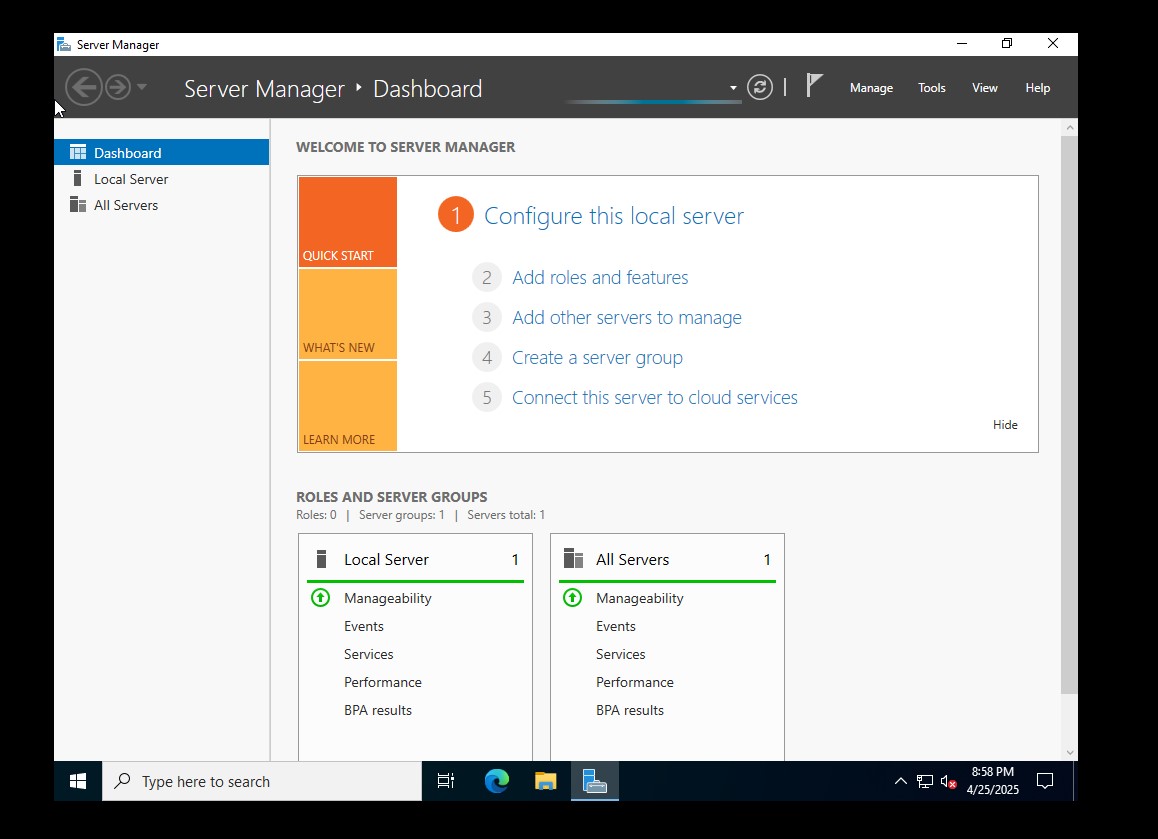This screenshot has height=839, width=1158.
Task: Select All Servers in the sidebar
Action: (x=126, y=205)
